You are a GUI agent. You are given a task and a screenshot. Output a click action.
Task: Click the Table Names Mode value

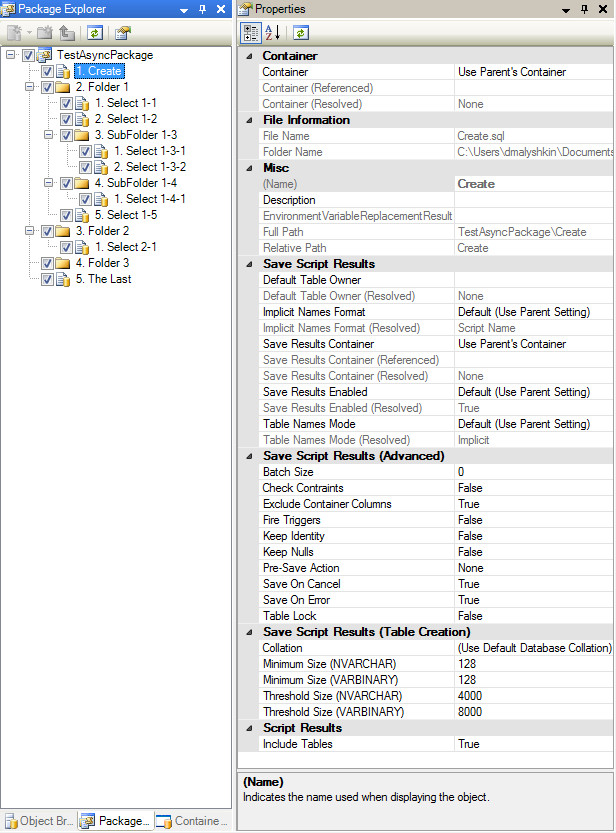(x=534, y=424)
